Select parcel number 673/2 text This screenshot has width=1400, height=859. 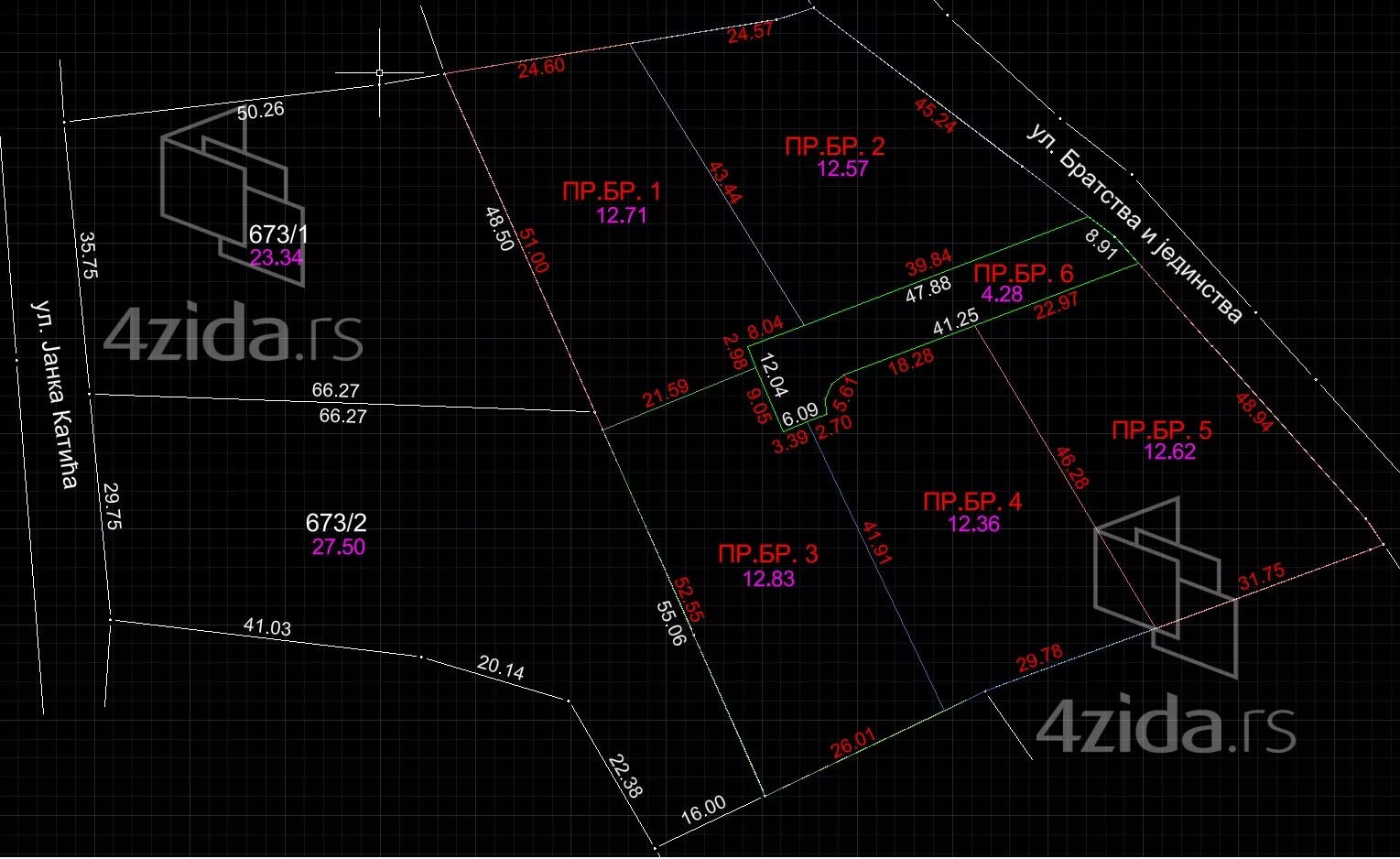(336, 523)
